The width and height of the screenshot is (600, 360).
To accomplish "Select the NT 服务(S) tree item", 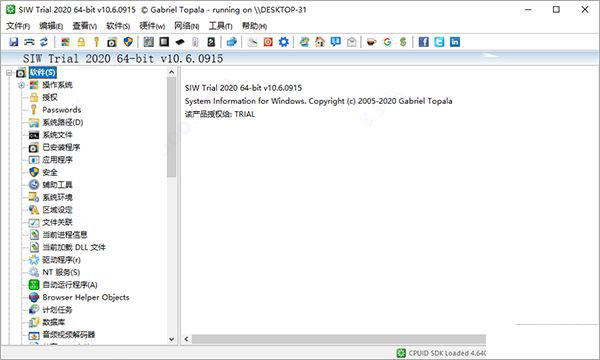I will pos(61,272).
